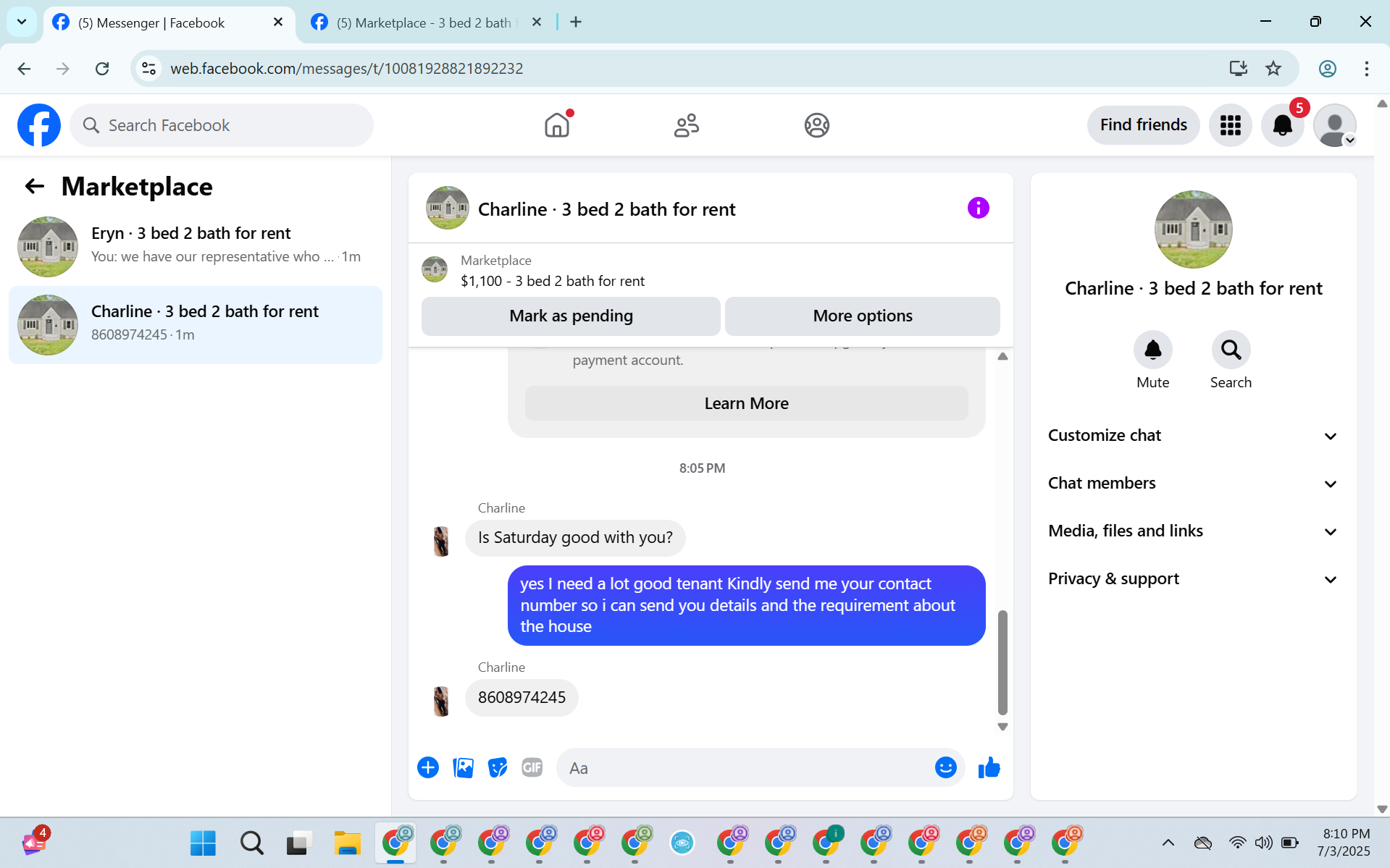The image size is (1390, 868).
Task: Click the Learn More button
Action: pyautogui.click(x=746, y=403)
